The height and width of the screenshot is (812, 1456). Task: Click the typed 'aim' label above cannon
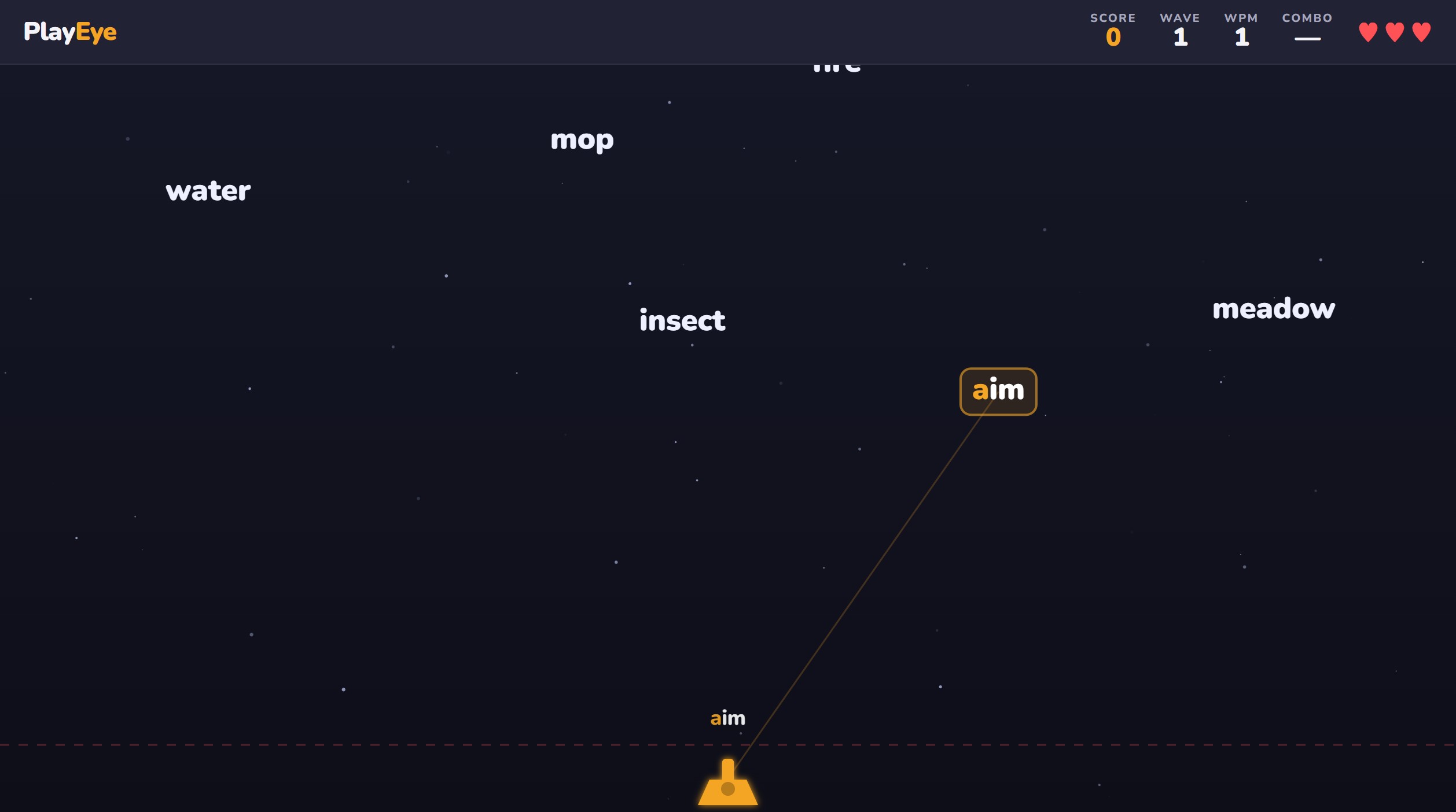[727, 718]
